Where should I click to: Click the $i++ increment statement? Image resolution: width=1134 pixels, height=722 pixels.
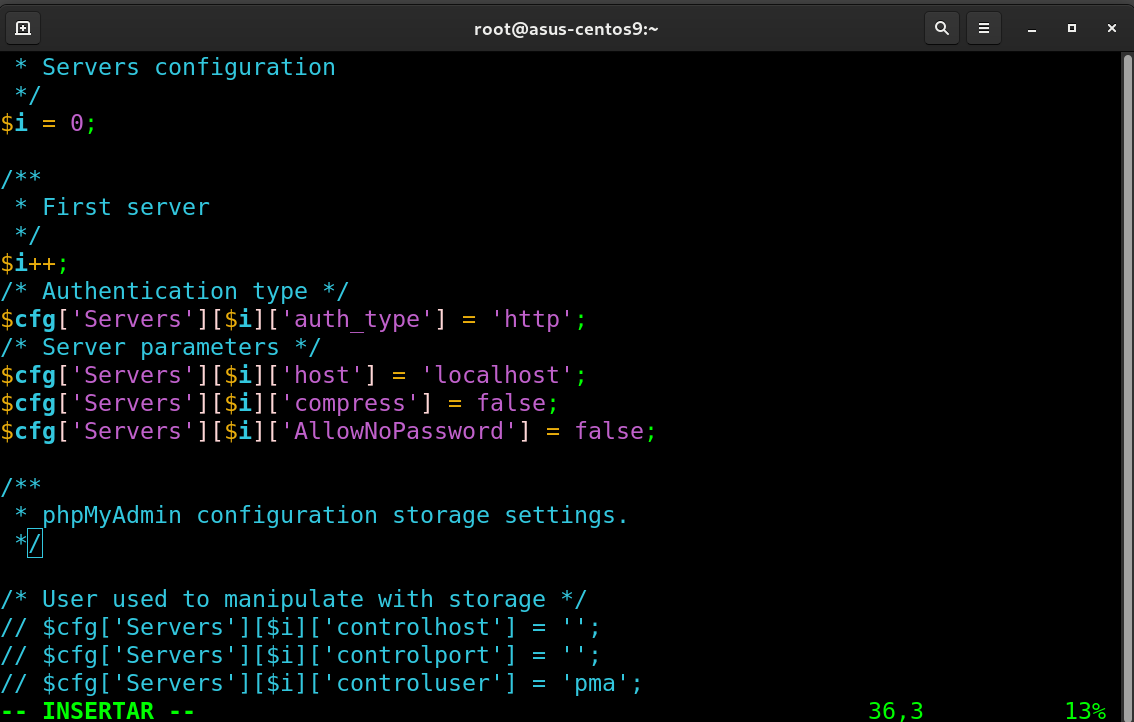point(34,264)
